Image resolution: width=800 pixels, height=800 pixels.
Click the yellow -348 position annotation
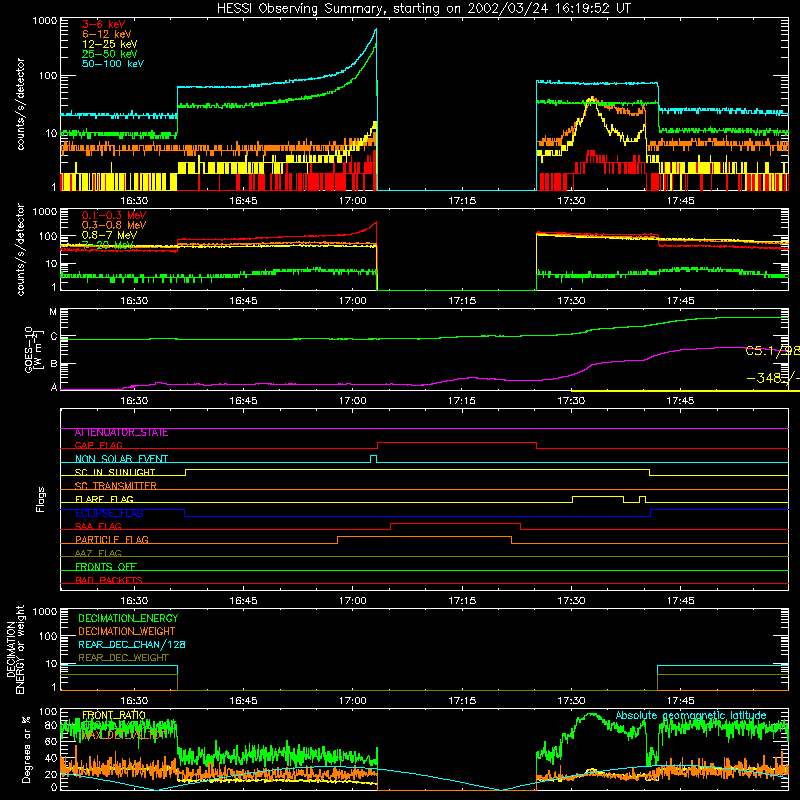click(772, 378)
